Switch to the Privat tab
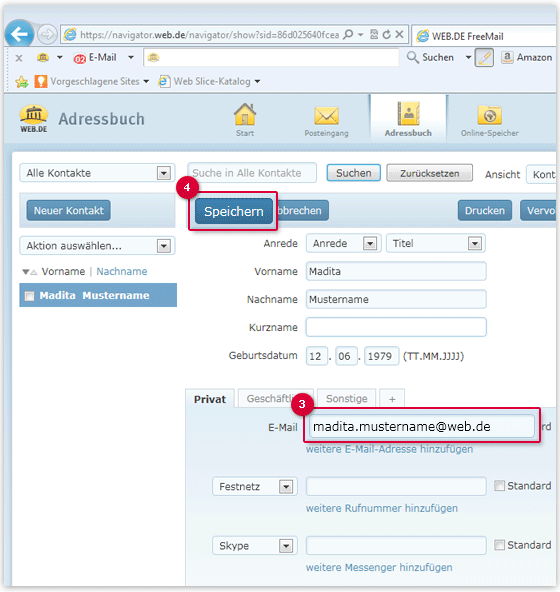The height and width of the screenshot is (592, 560). click(x=210, y=399)
